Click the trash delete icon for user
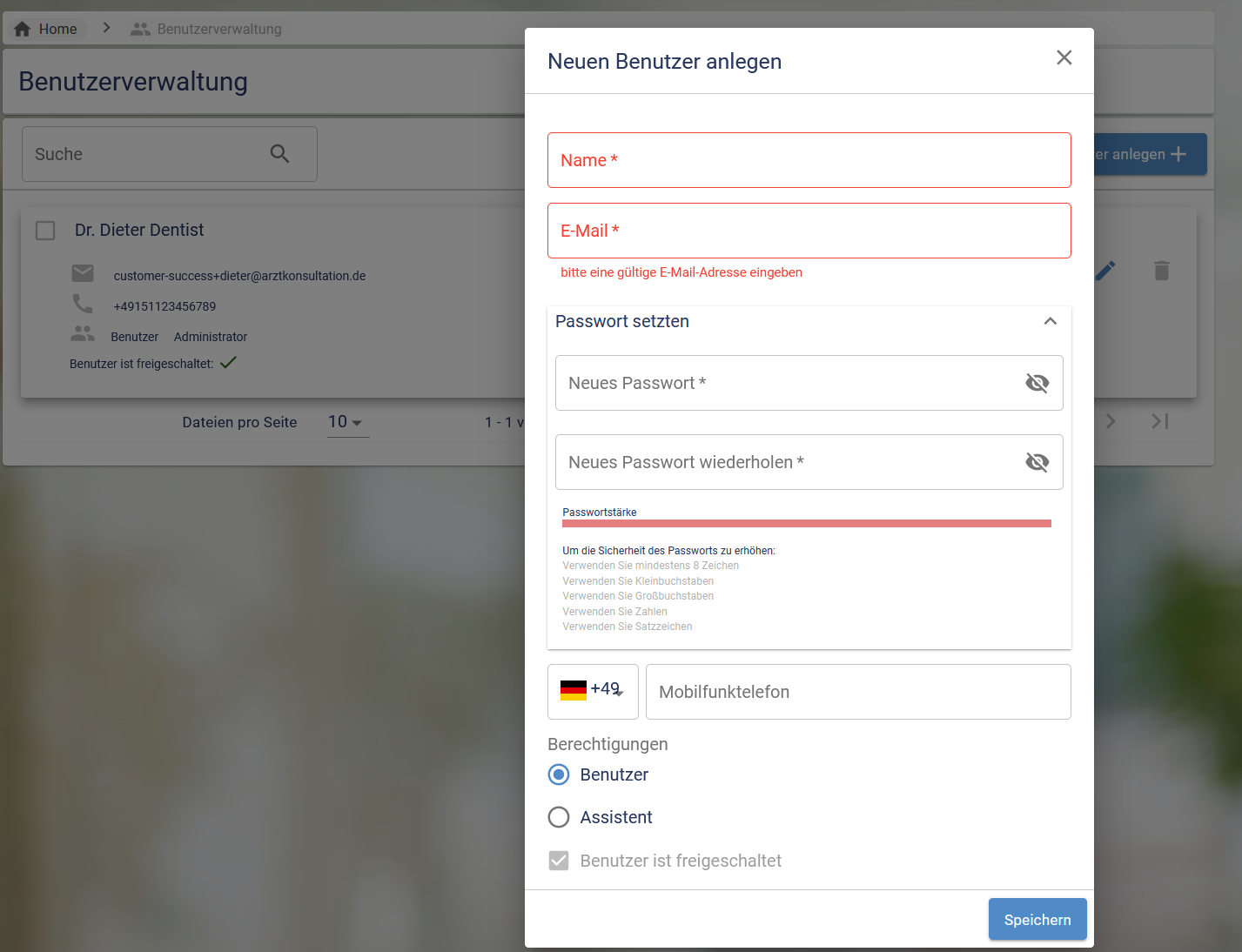This screenshot has height=952, width=1242. (1161, 271)
